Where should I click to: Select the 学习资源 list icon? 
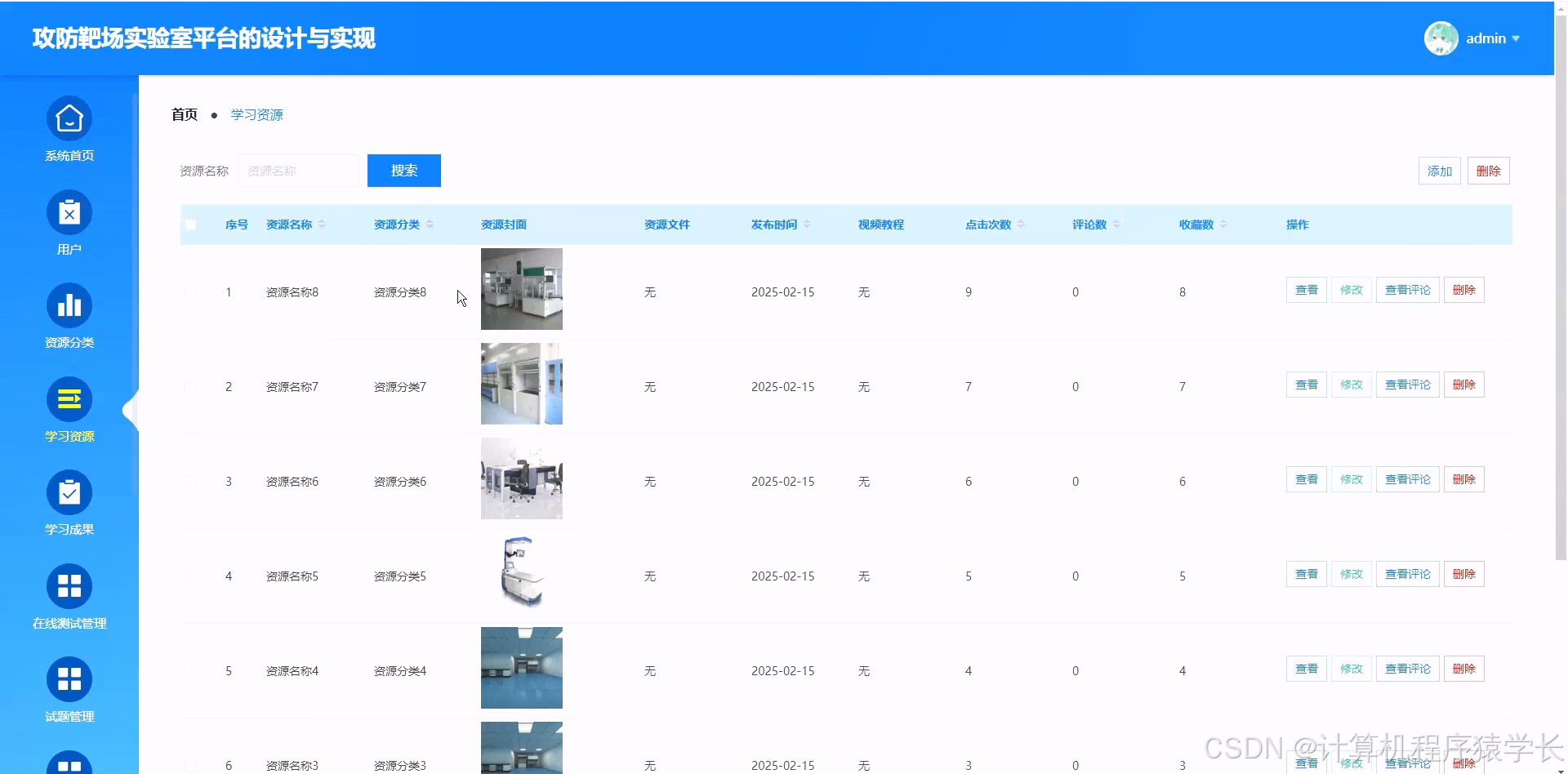69,399
